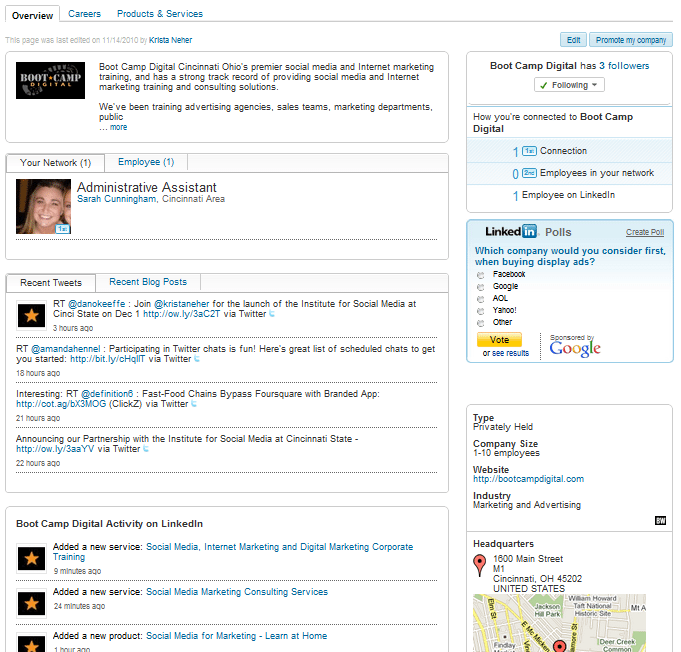The image size is (681, 652).
Task: Click Sarah Cunningham's profile photo
Action: 43,207
